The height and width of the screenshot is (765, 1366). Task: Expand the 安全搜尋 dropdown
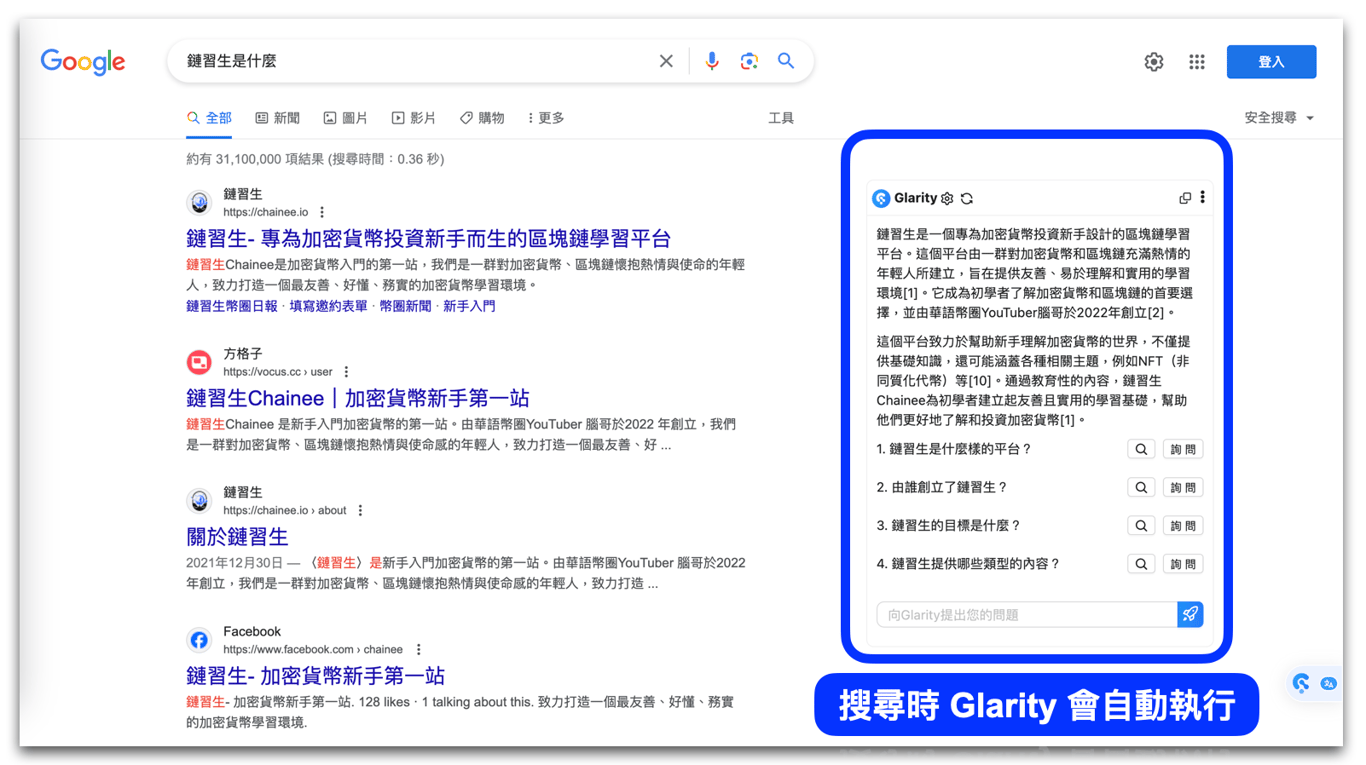(x=1279, y=118)
